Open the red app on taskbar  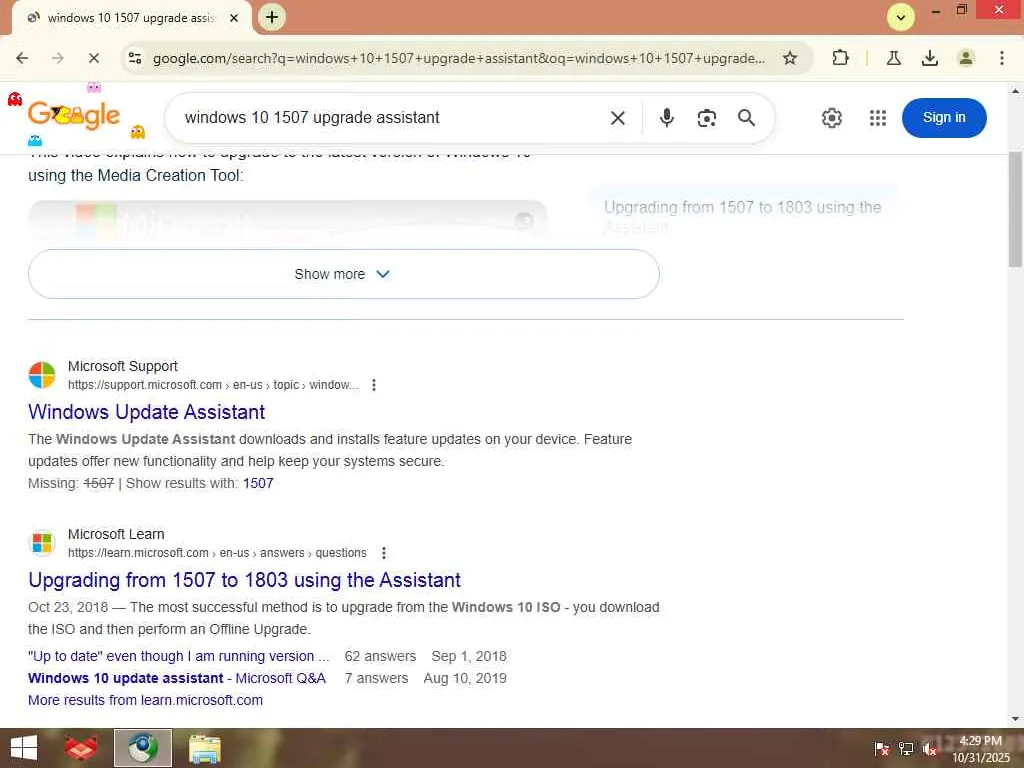[81, 748]
